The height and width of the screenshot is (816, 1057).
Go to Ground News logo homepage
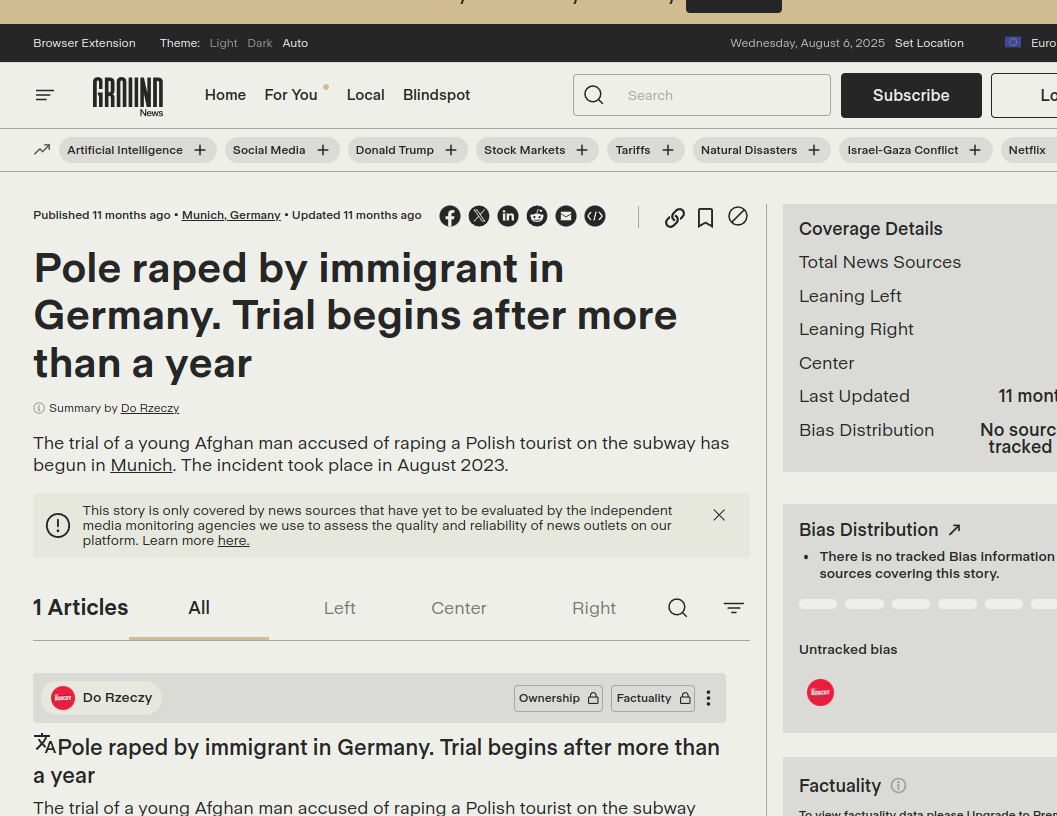[128, 96]
